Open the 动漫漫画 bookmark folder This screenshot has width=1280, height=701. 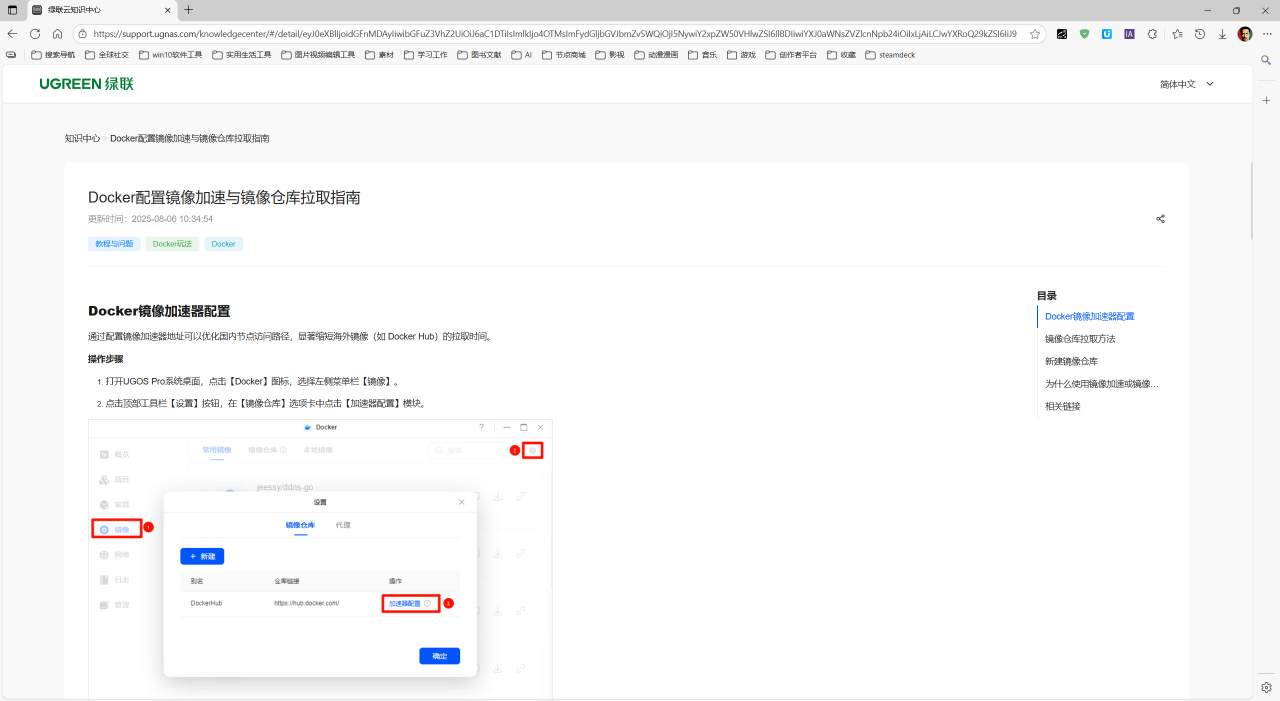[656, 55]
